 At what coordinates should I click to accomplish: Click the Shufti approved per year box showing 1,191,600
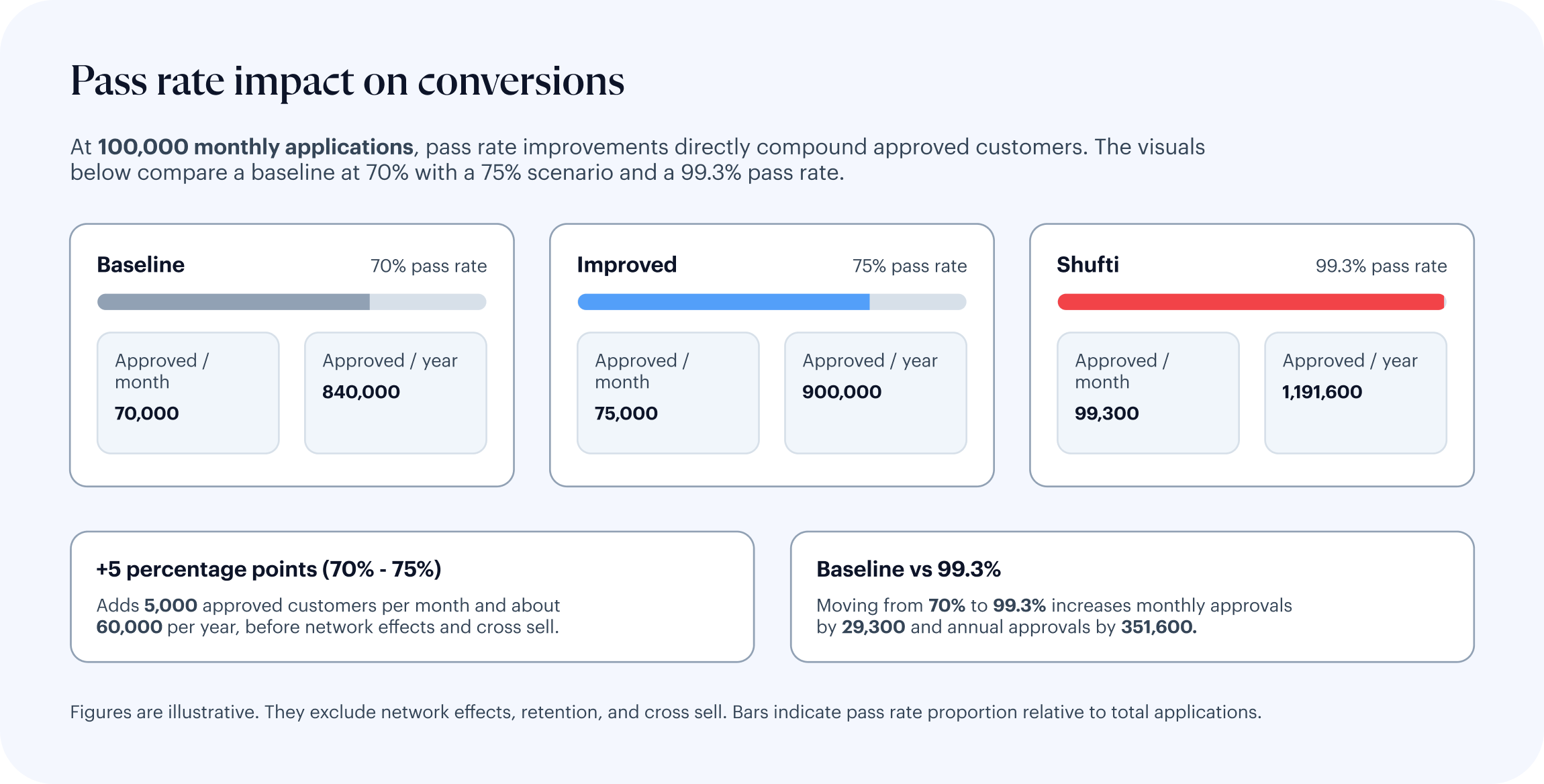[1355, 393]
